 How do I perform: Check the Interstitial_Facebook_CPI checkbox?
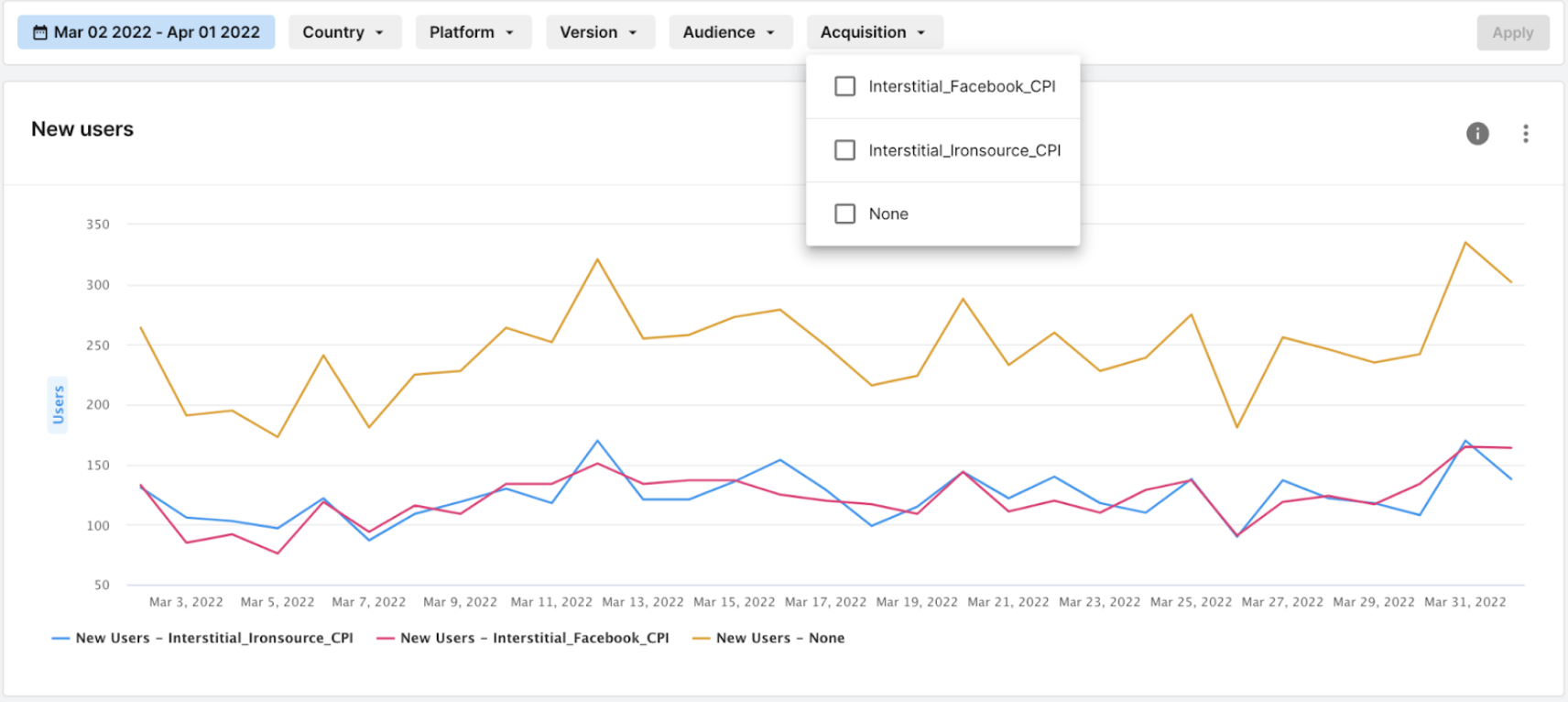click(844, 86)
